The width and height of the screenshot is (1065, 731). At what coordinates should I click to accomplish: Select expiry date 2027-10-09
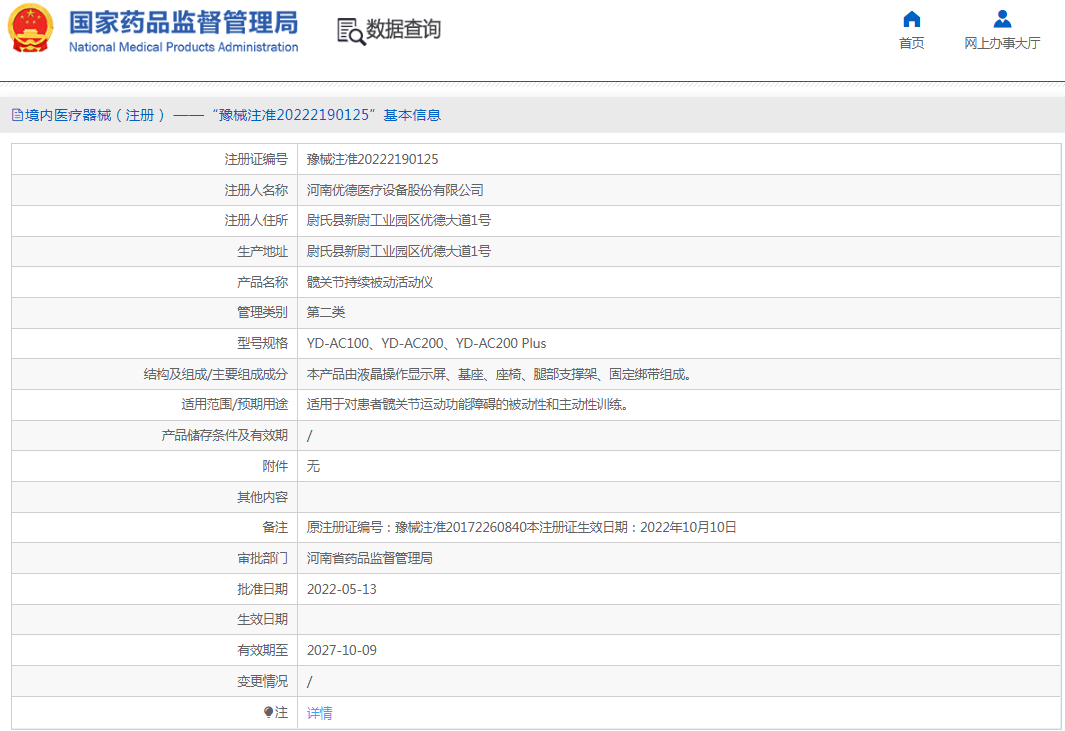342,650
